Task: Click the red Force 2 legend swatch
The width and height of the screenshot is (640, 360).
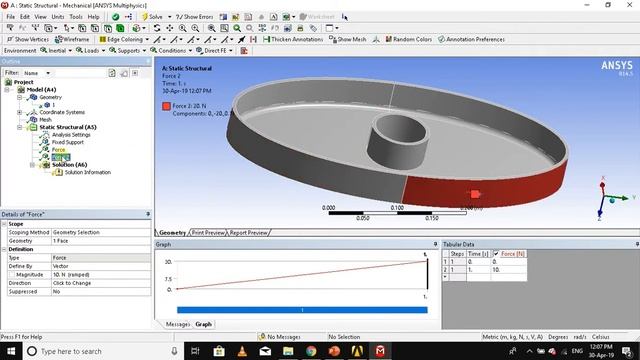Action: pos(166,106)
